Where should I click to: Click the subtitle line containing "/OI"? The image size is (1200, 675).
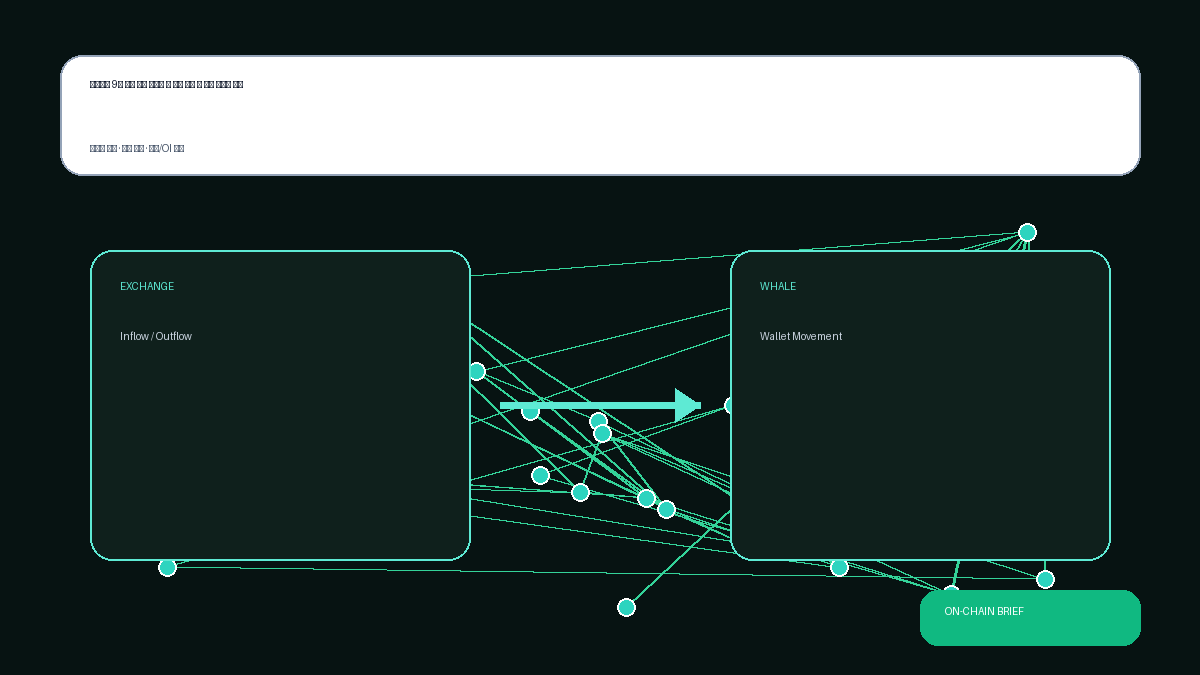[x=137, y=148]
